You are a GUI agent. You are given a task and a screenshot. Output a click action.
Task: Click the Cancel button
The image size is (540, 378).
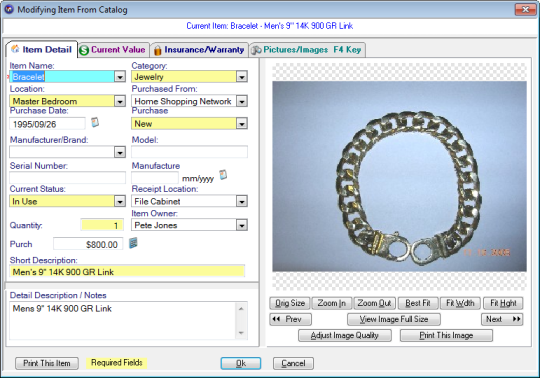(x=293, y=363)
